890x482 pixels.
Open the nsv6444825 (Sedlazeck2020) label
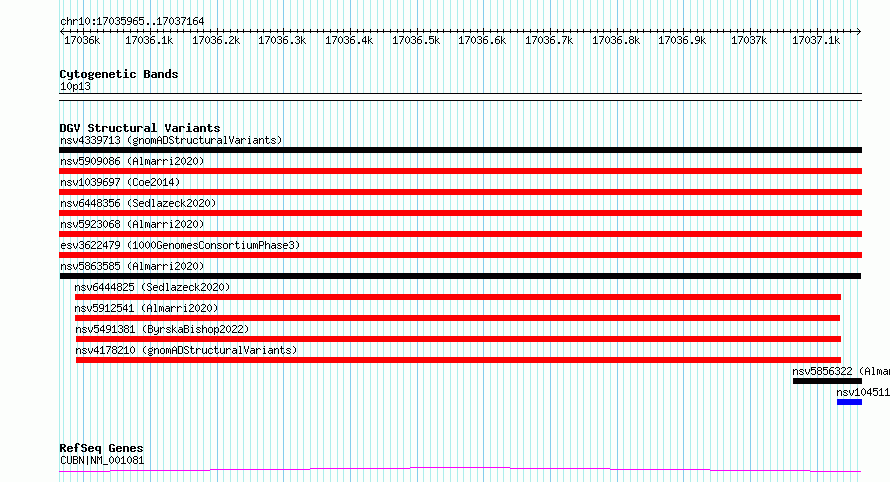pyautogui.click(x=152, y=287)
